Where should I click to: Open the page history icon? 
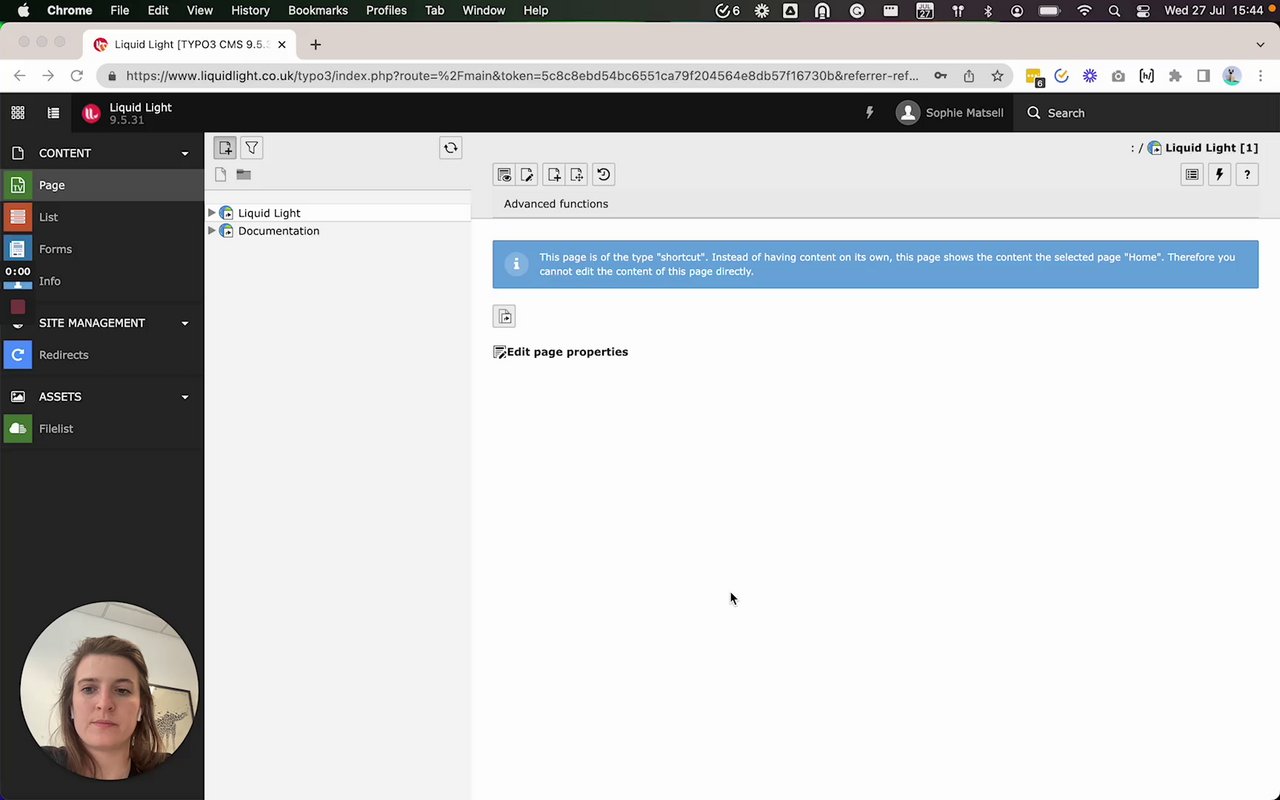pyautogui.click(x=603, y=175)
